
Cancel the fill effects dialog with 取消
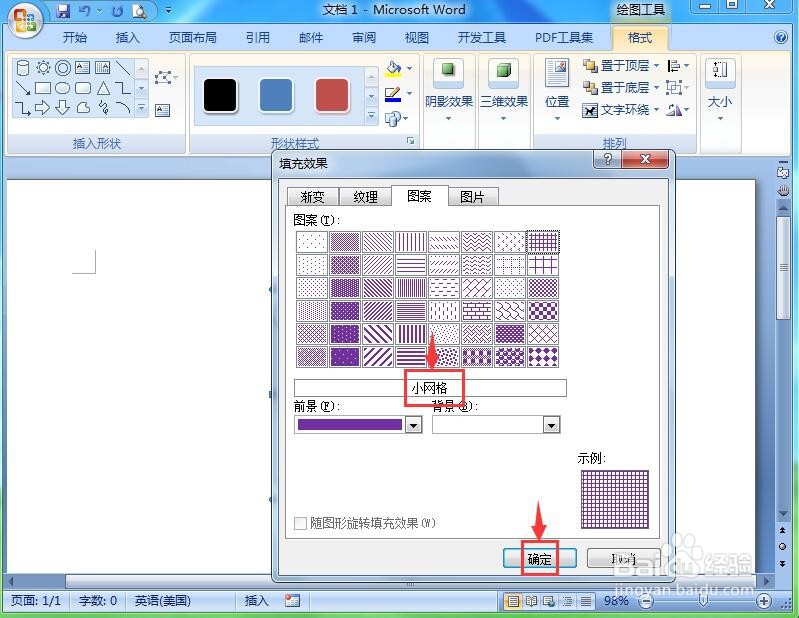coord(624,558)
